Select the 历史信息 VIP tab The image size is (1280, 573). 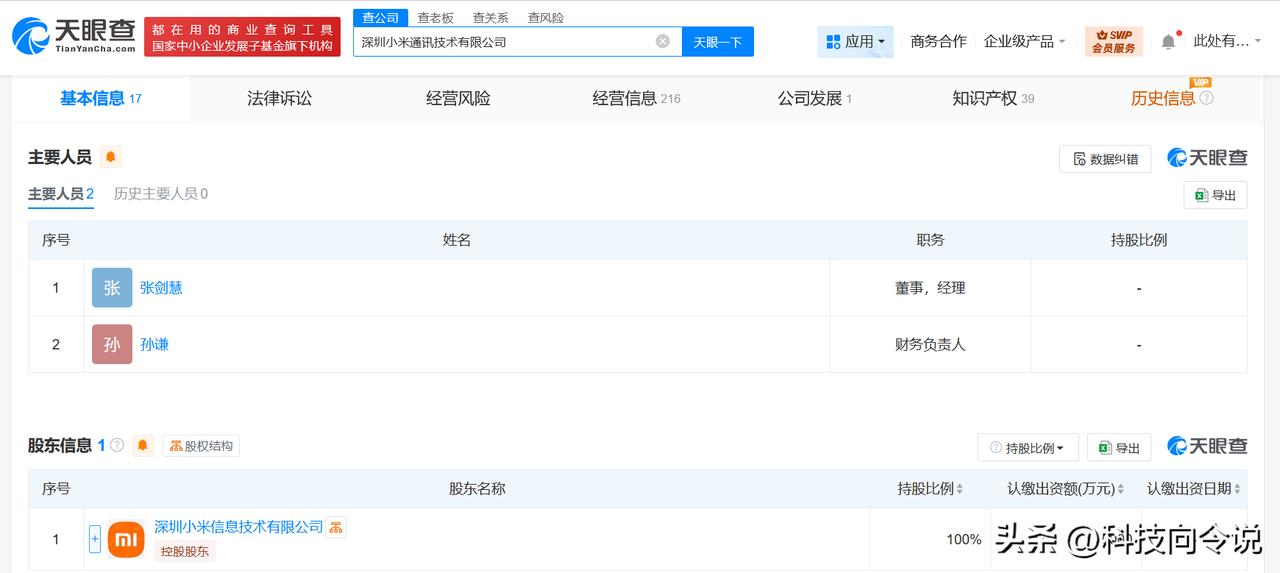1163,98
